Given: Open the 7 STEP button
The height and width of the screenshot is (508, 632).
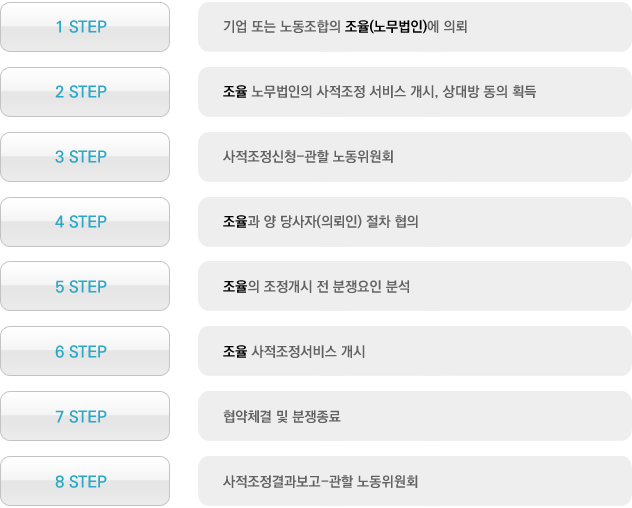Looking at the screenshot, I should tap(85, 416).
